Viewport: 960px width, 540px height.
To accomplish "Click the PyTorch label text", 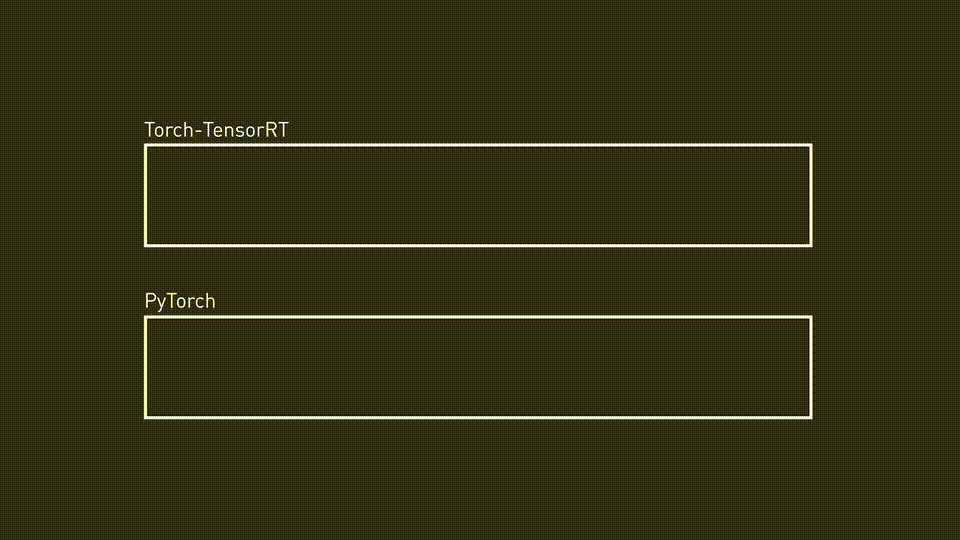I will [x=180, y=301].
